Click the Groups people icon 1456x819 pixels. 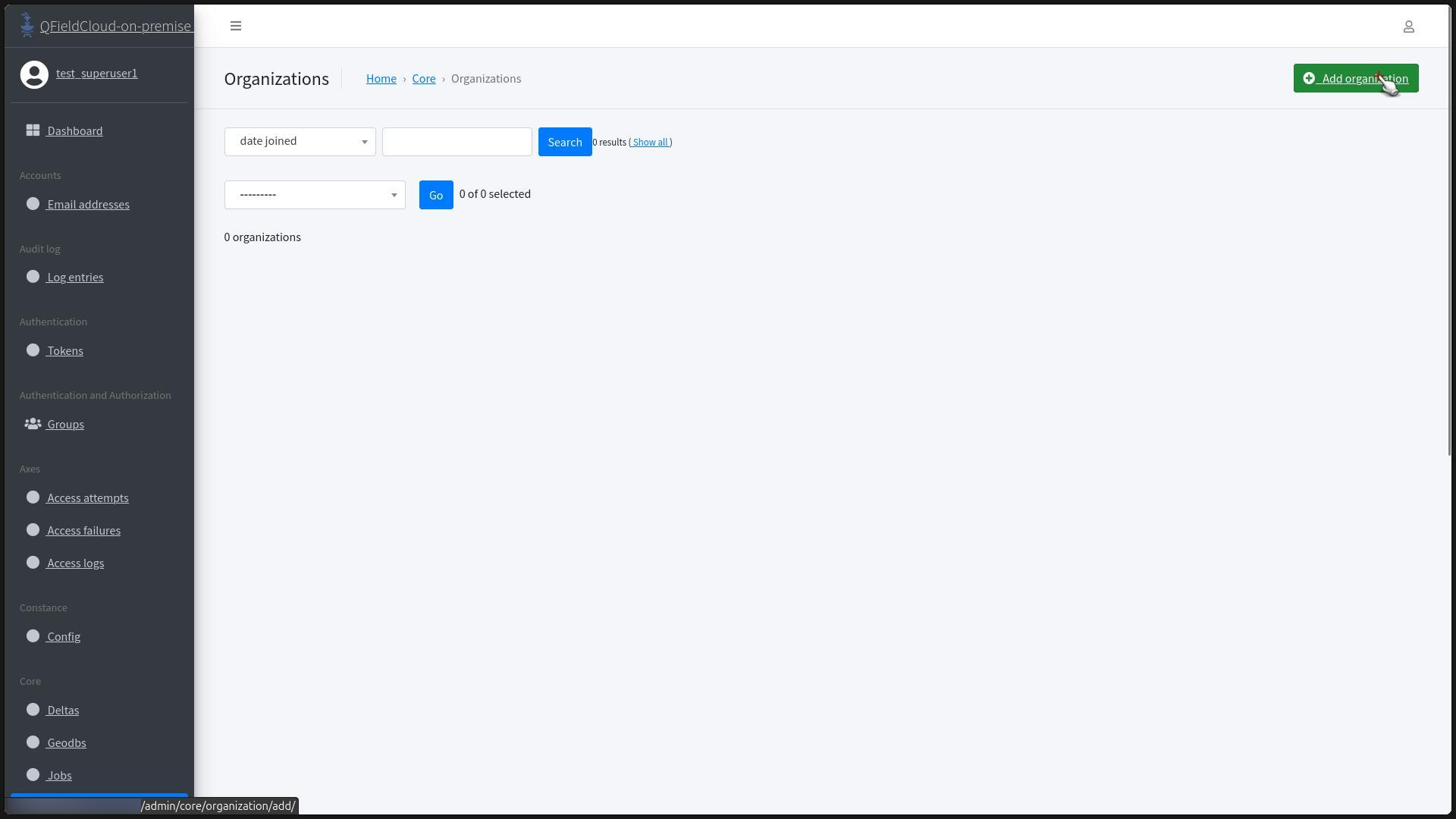click(33, 424)
